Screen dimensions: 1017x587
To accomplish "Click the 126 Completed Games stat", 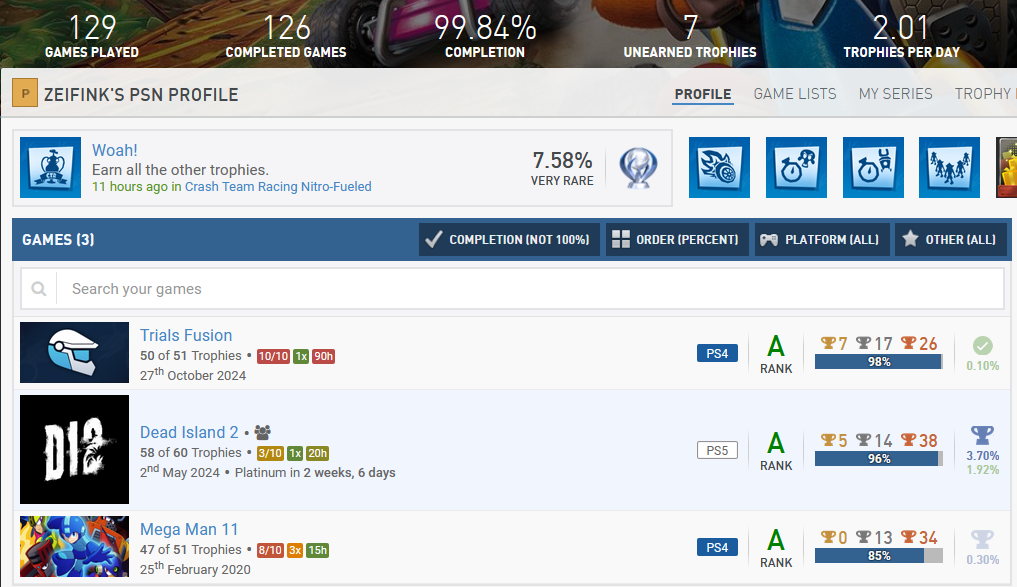I will (286, 37).
